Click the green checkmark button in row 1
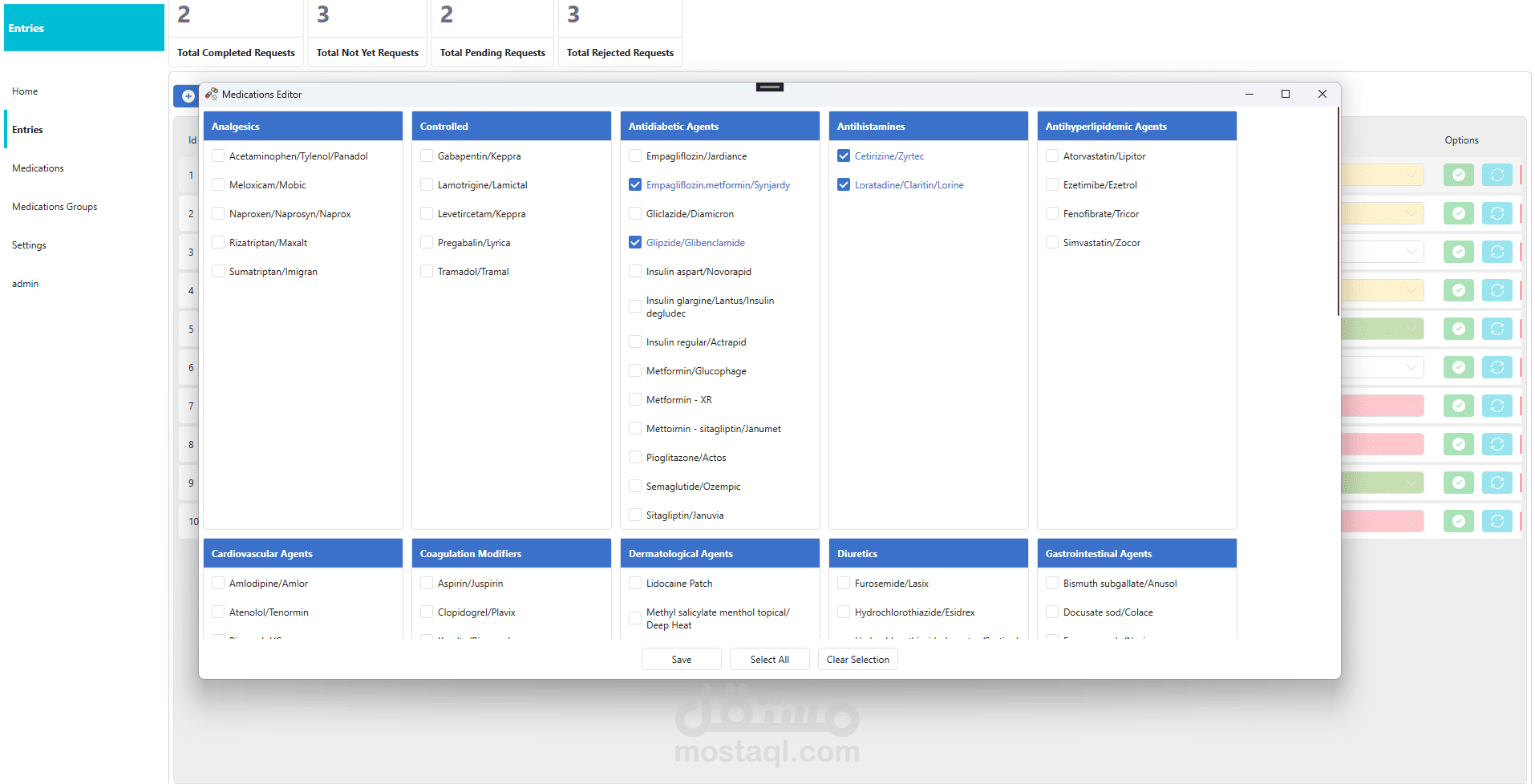Screen dimensions: 1535x784 pos(1458,175)
